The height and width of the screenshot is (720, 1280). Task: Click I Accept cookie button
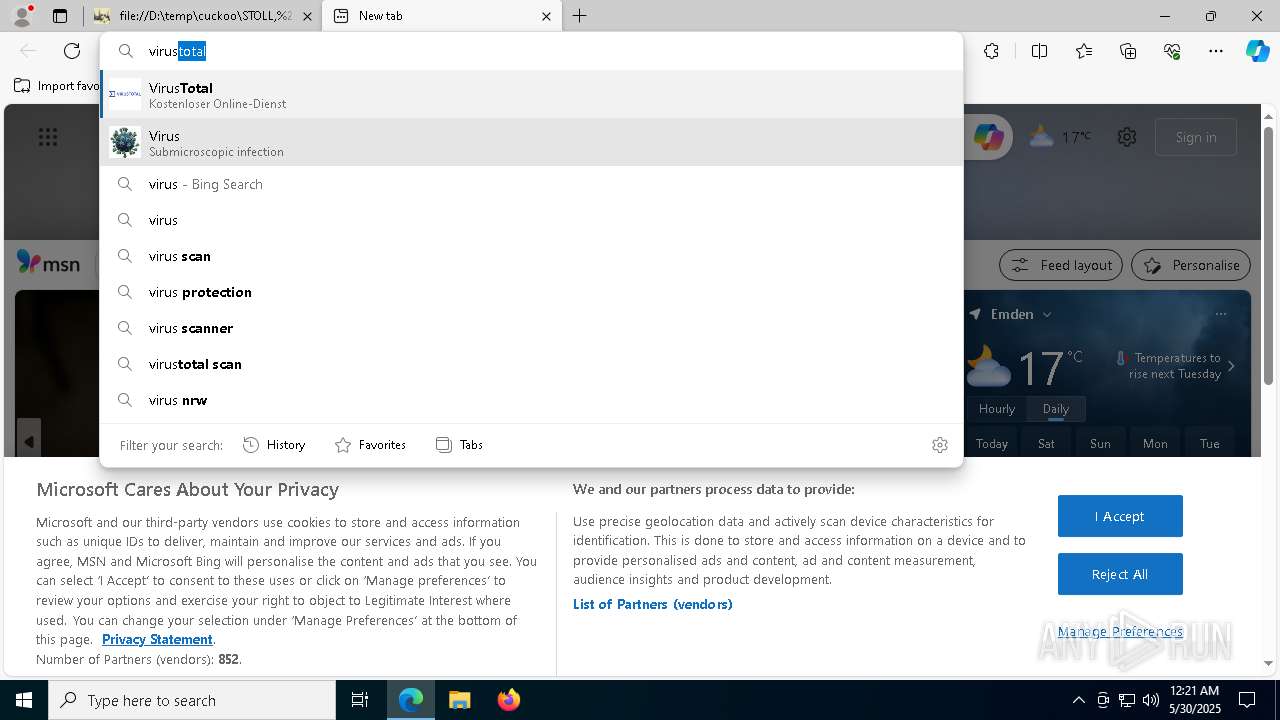click(1120, 516)
